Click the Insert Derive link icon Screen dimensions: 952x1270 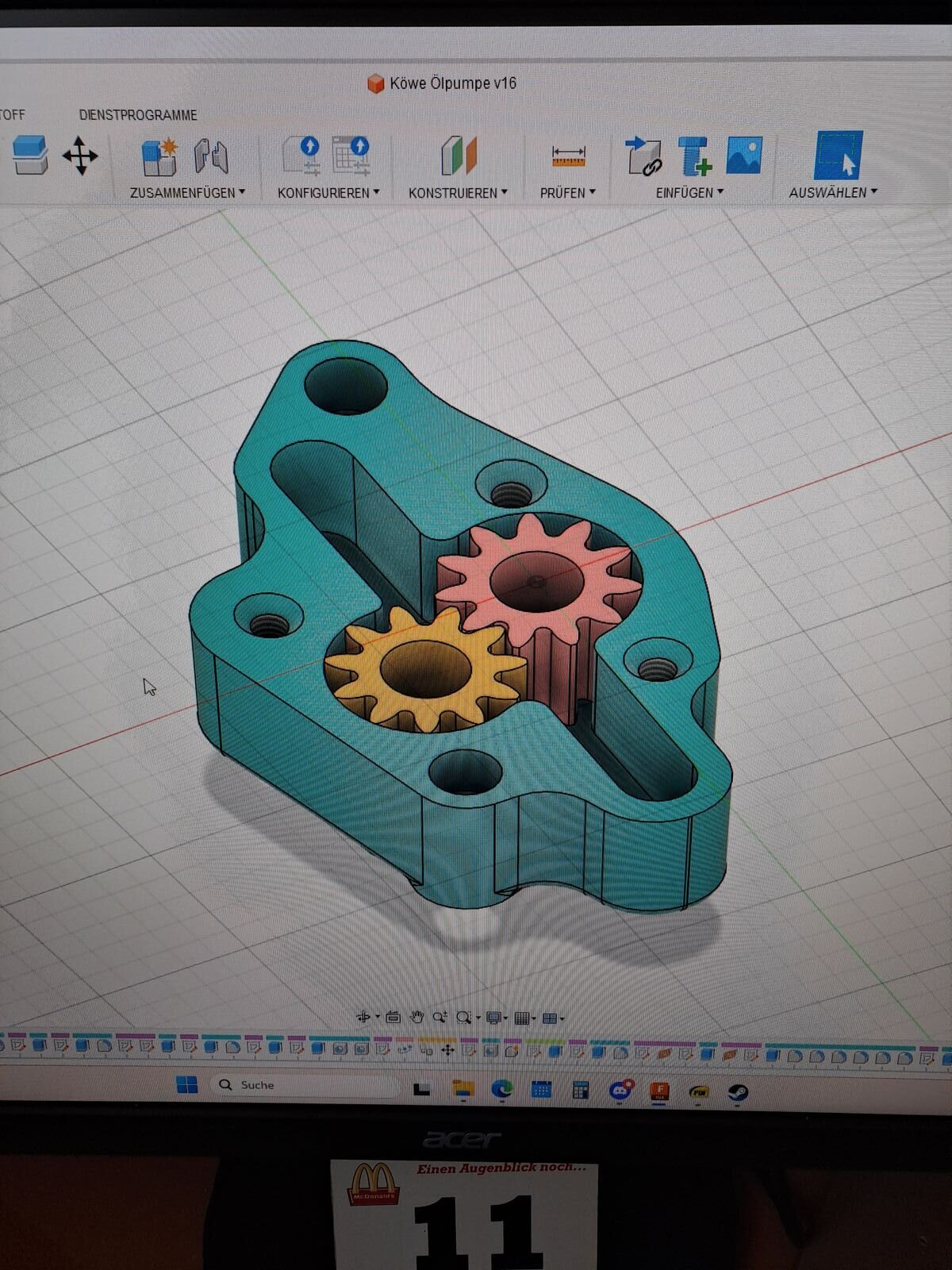click(643, 156)
